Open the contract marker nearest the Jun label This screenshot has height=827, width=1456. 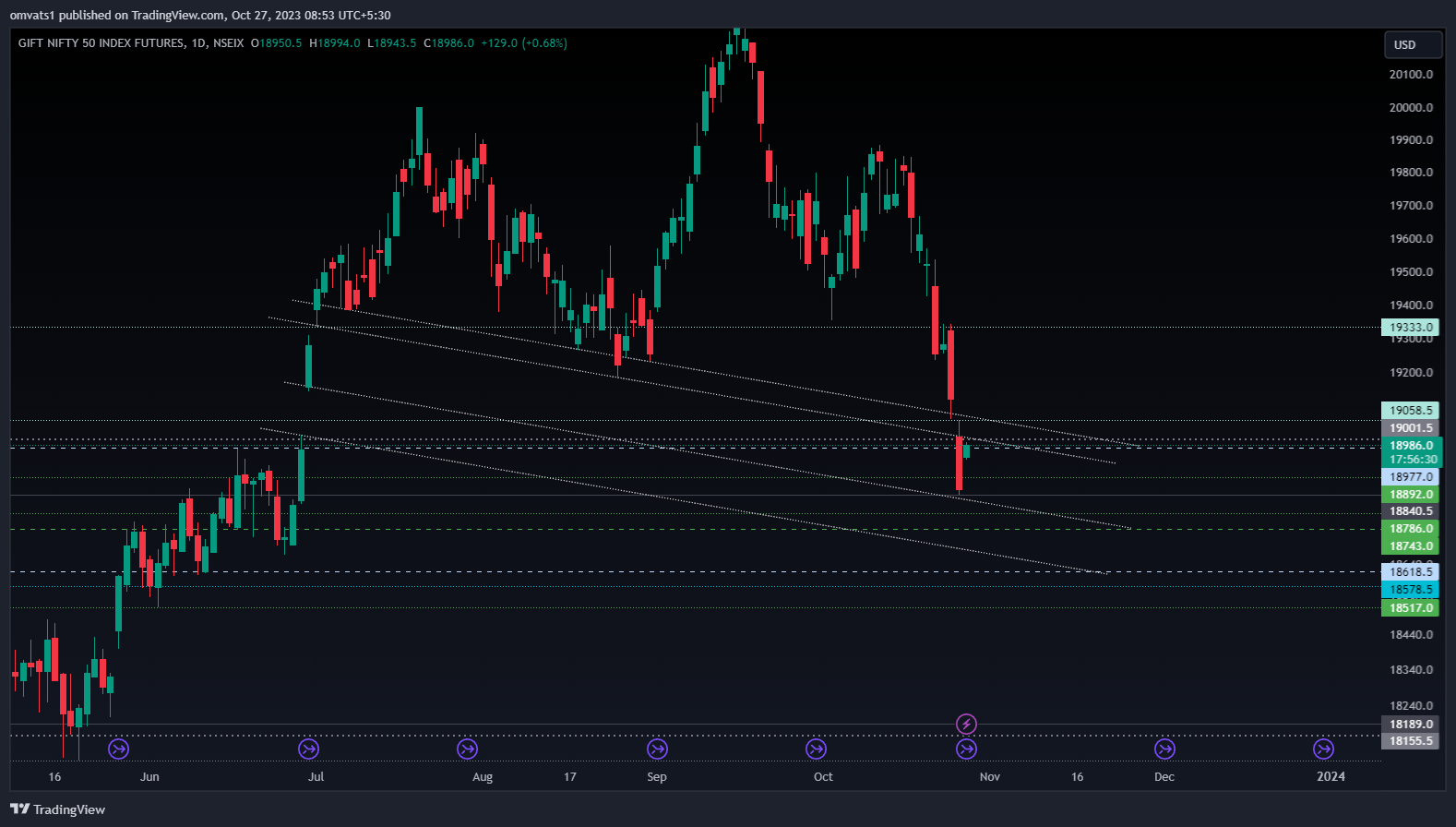point(118,749)
